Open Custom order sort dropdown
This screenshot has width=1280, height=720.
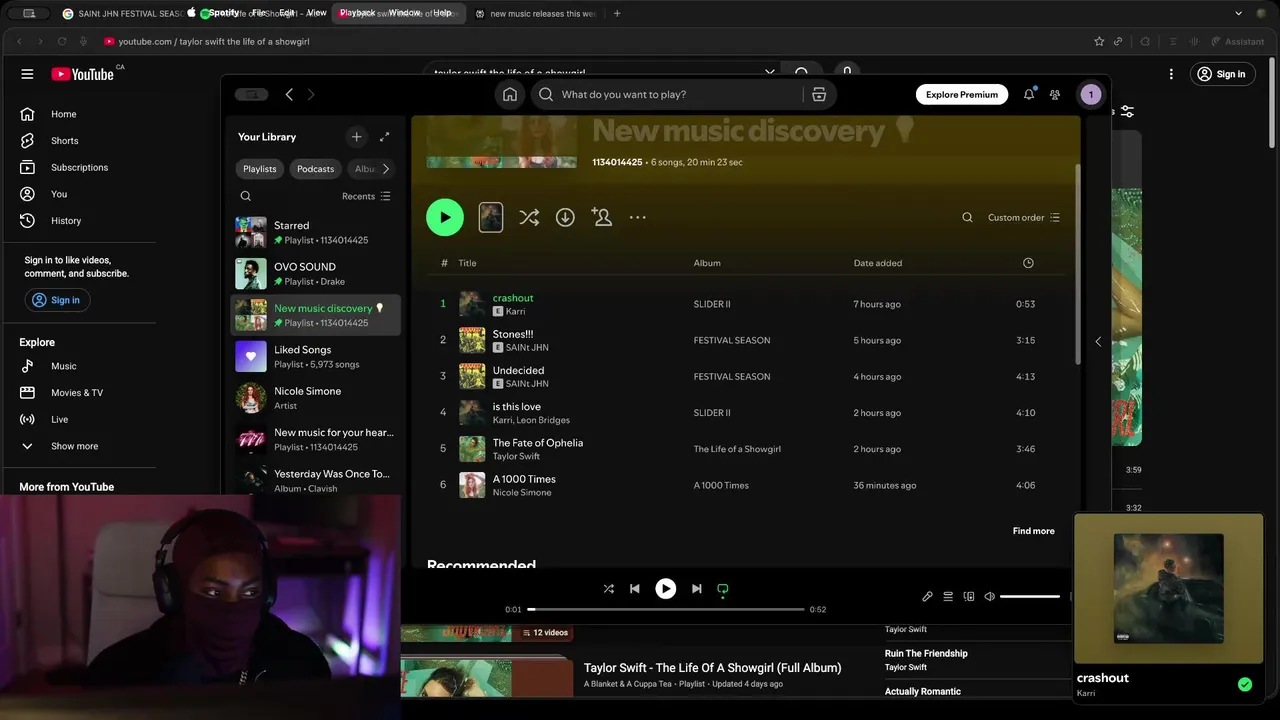pos(1024,217)
